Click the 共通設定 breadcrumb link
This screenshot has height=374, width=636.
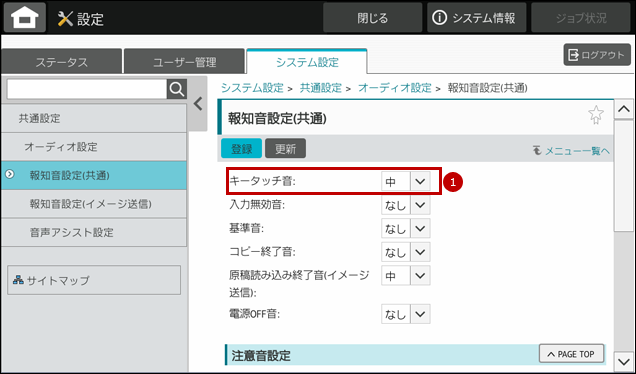click(320, 88)
